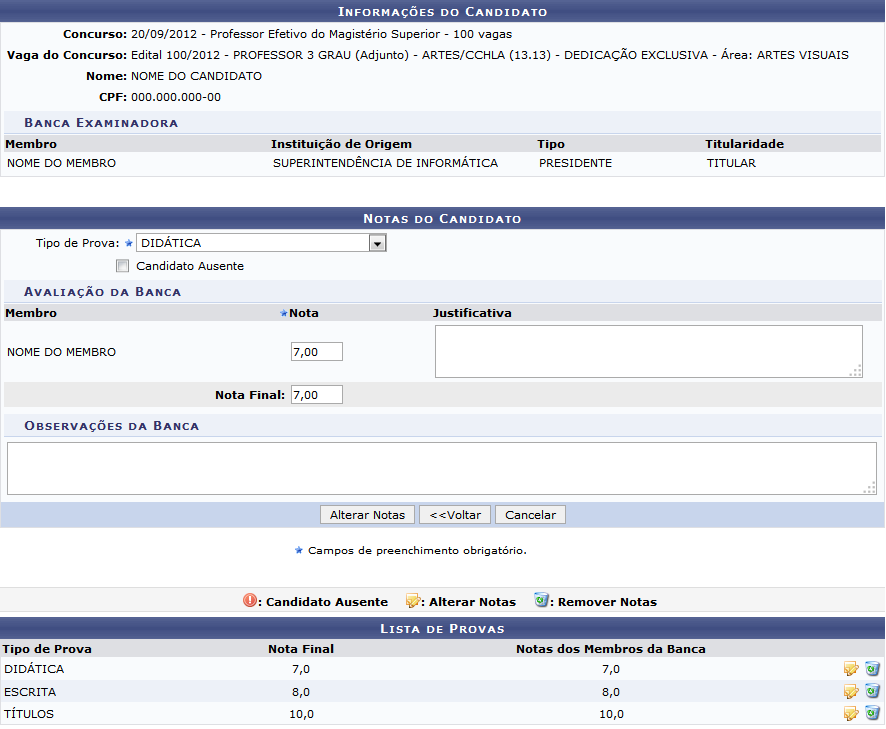This screenshot has width=886, height=729.
Task: Check the Candidato Ausente checkbox
Action: [122, 266]
